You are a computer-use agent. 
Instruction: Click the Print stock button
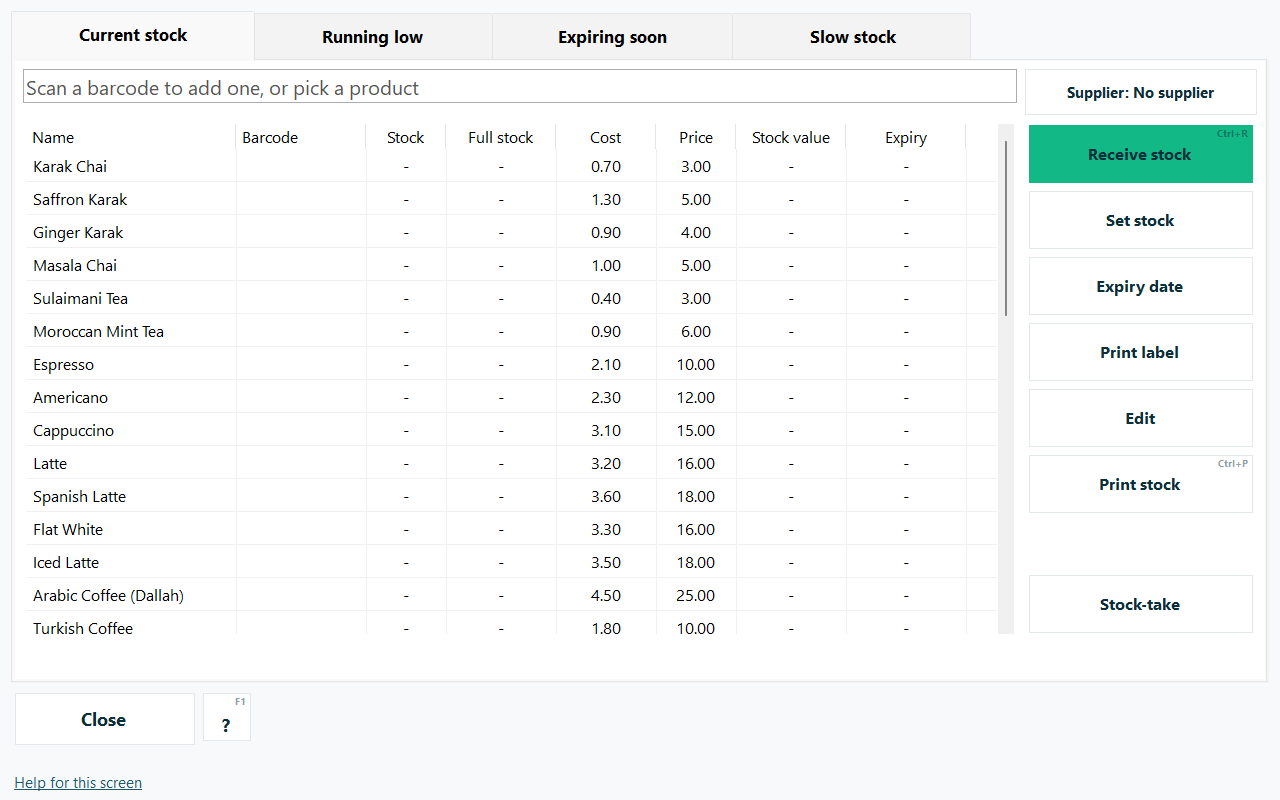[1140, 484]
